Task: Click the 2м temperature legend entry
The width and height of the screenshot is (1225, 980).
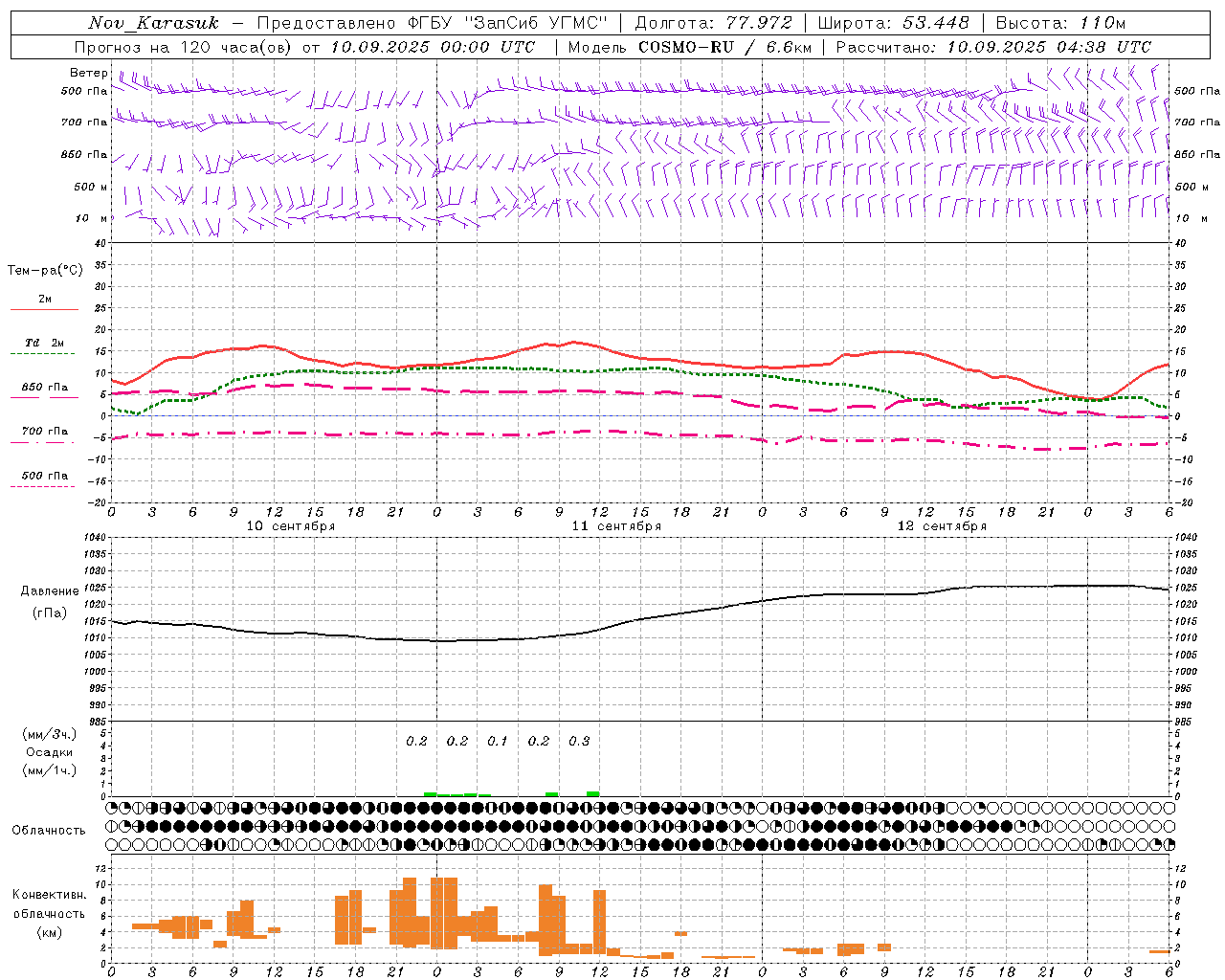Action: (45, 300)
